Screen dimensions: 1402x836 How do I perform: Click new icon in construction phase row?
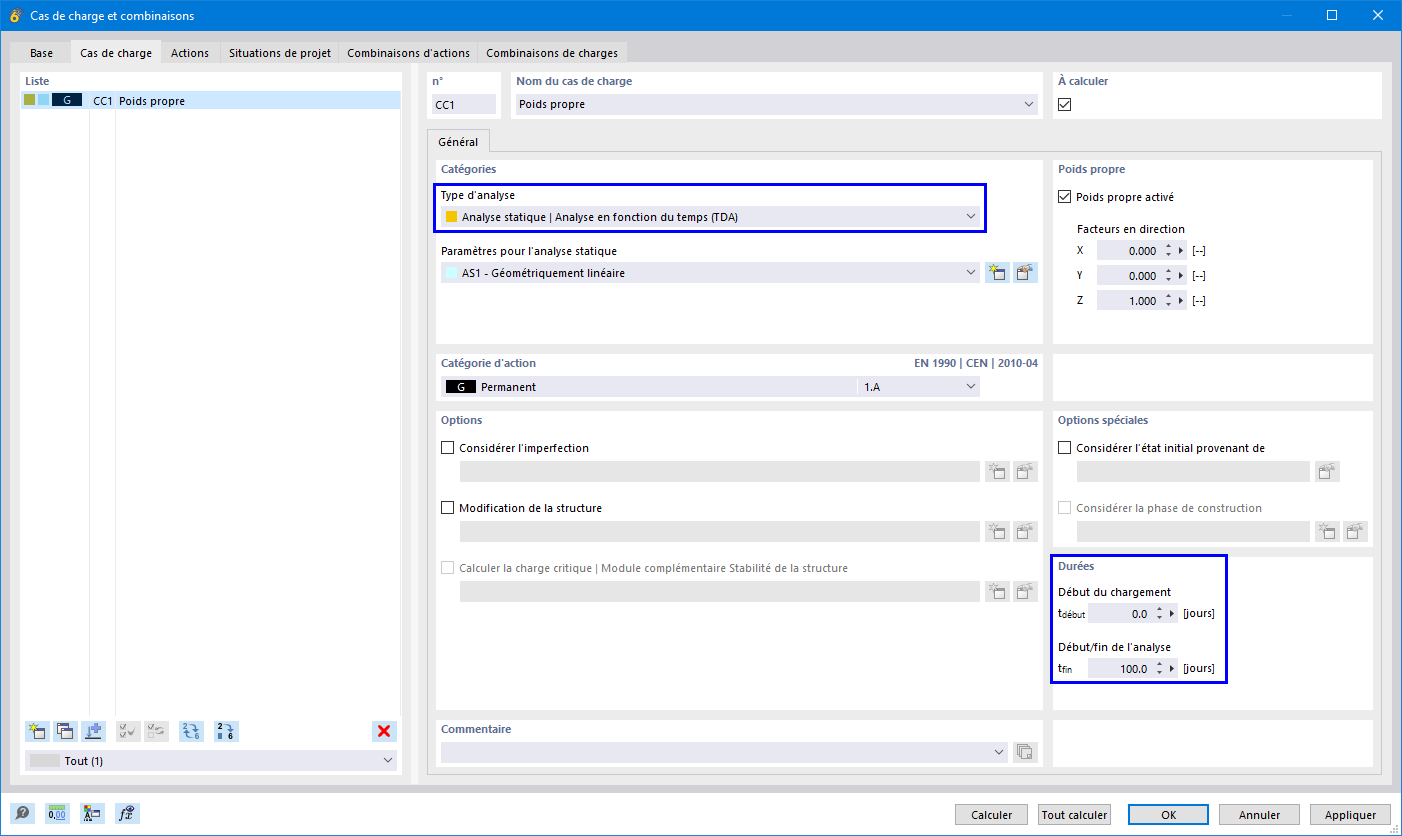pyautogui.click(x=1327, y=532)
